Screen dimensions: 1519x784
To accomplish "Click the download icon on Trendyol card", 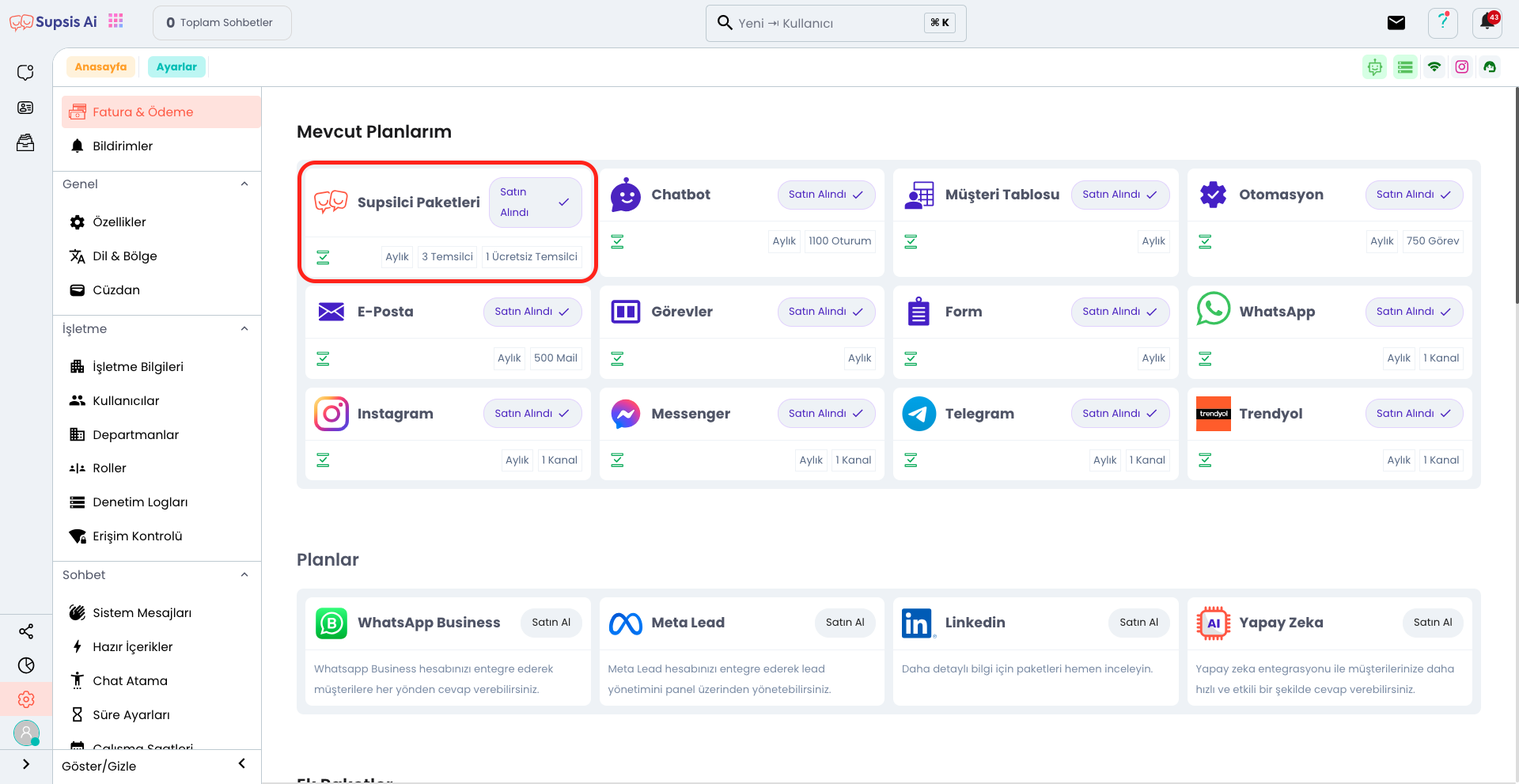I will coord(1205,460).
